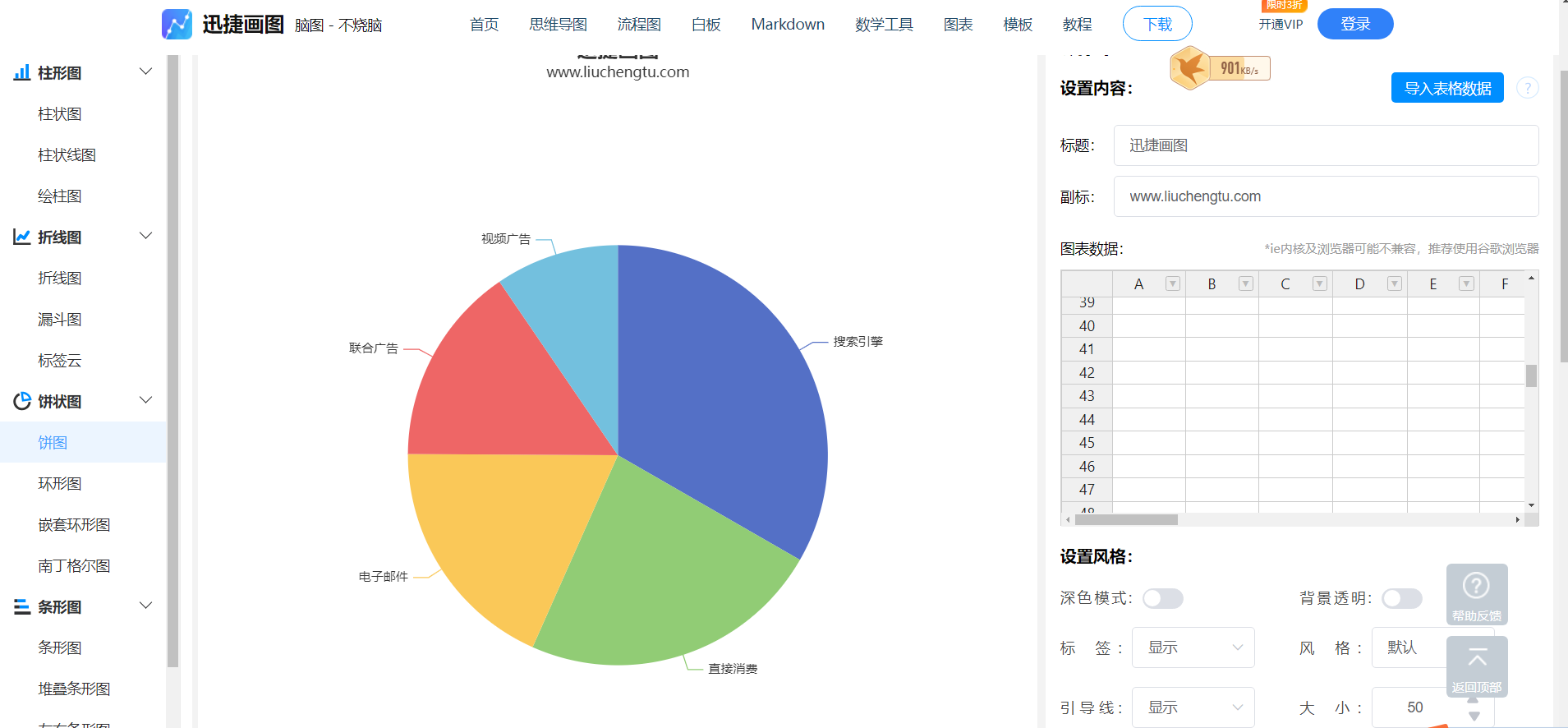Click the 下载 download button
Screen dimensions: 1568x728
pyautogui.click(x=1157, y=24)
